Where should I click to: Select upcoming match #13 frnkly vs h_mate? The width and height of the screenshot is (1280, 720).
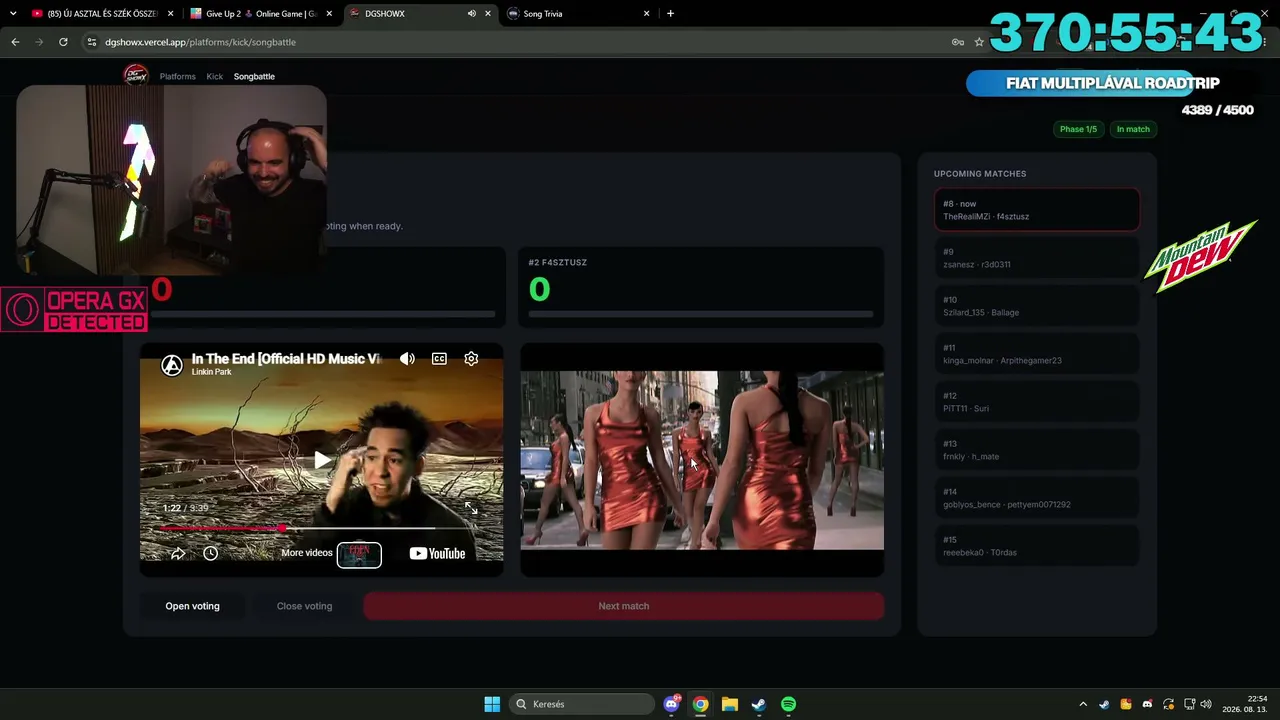click(1037, 450)
